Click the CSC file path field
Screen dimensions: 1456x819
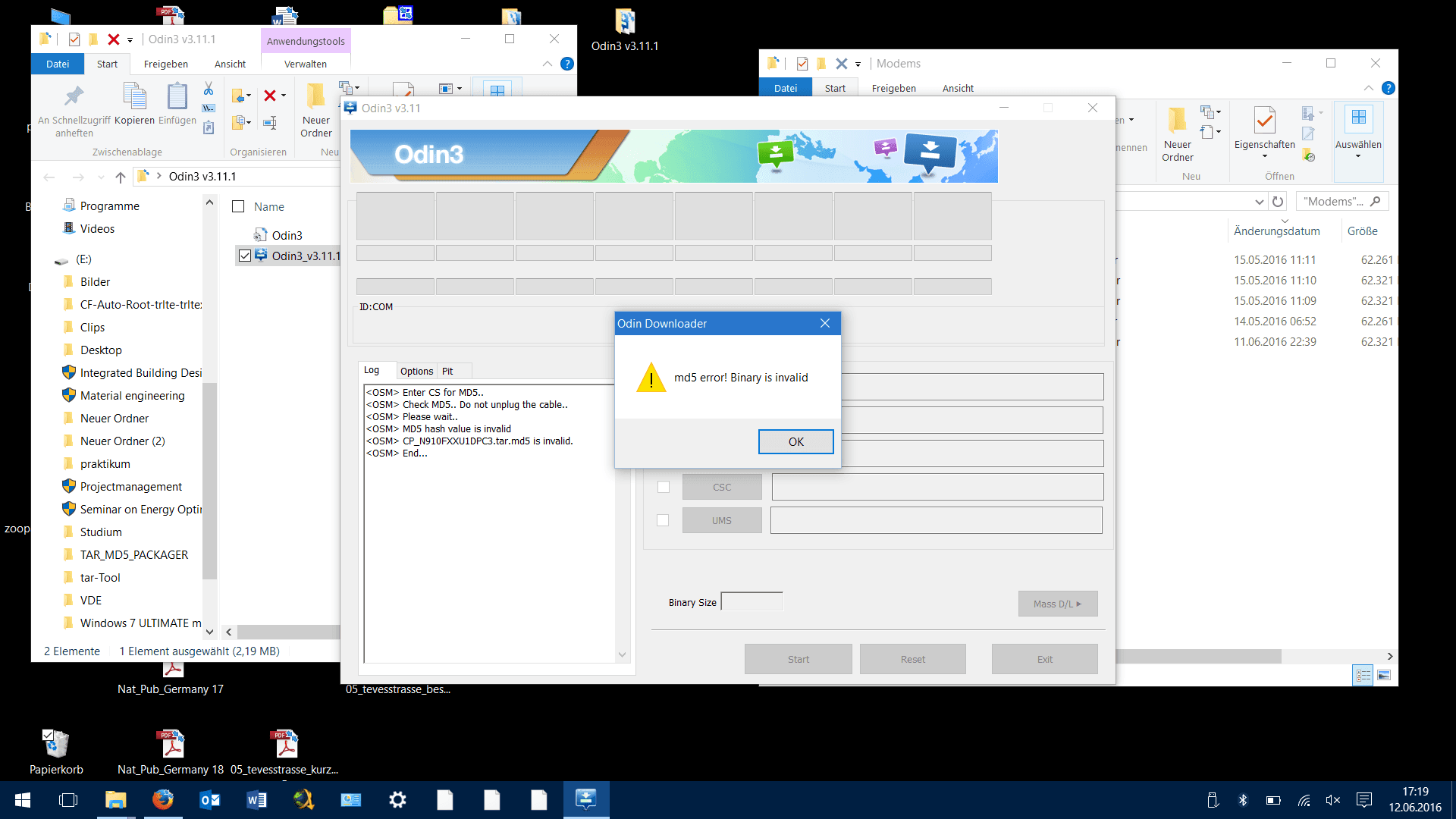pyautogui.click(x=937, y=487)
